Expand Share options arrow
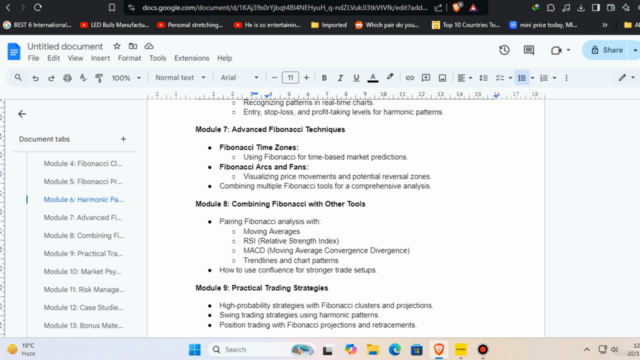Viewport: 640px width, 360px height. click(x=635, y=50)
